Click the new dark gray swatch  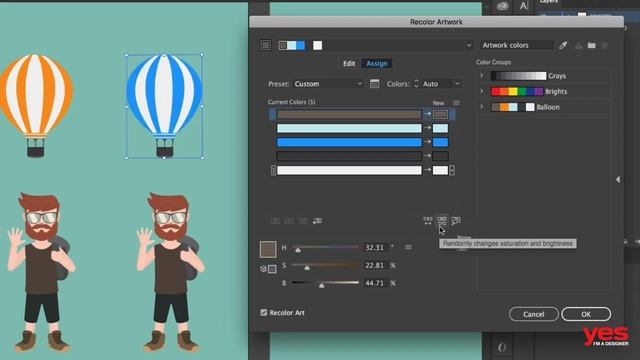tap(440, 156)
